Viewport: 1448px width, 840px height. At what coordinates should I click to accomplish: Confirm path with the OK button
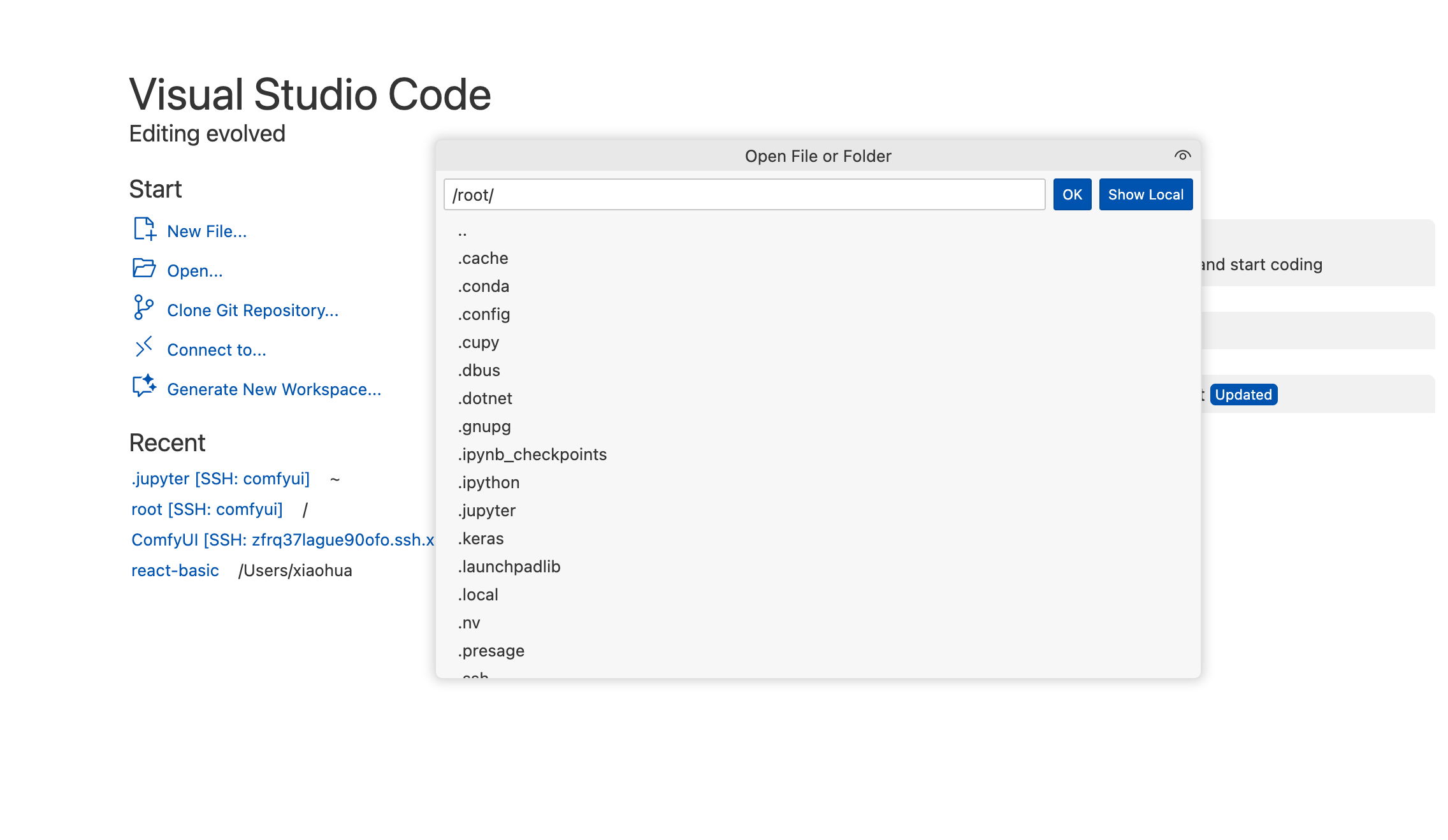pyautogui.click(x=1072, y=194)
